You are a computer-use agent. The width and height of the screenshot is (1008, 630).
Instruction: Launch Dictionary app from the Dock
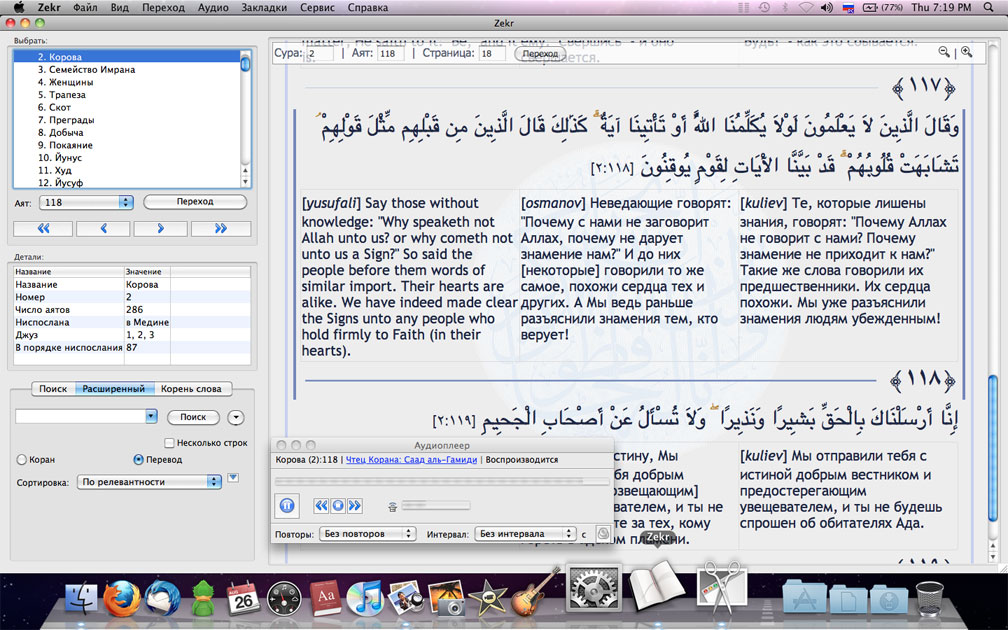pos(325,599)
